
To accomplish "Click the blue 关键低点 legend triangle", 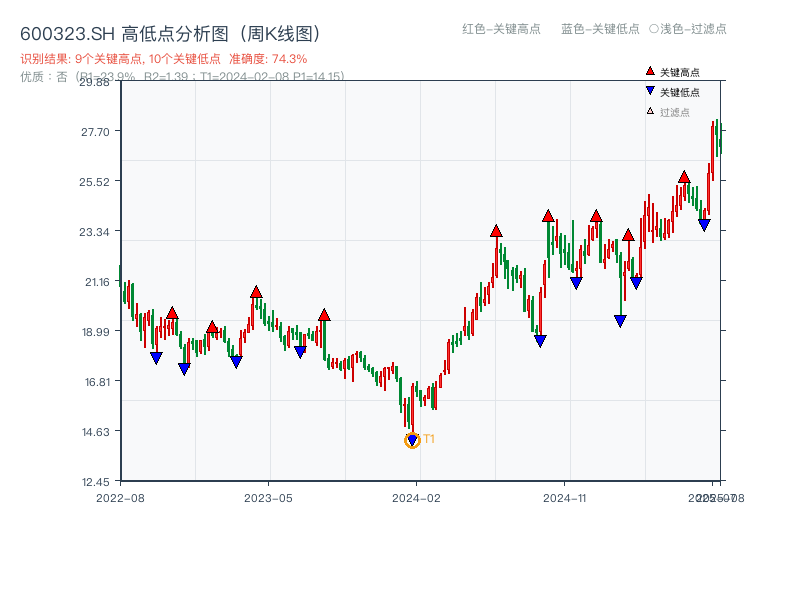I will coord(650,91).
